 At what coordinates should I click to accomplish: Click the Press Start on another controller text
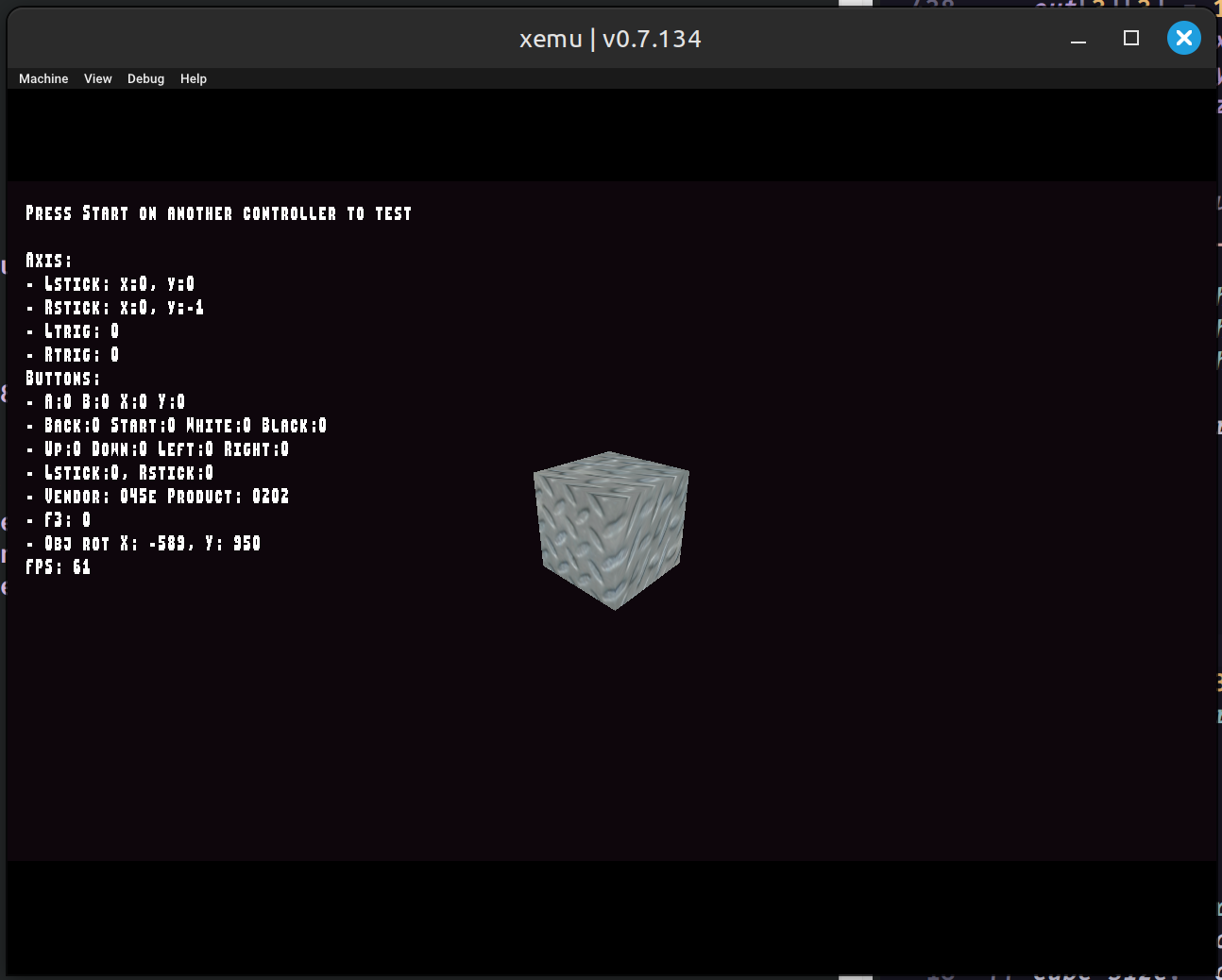(218, 213)
